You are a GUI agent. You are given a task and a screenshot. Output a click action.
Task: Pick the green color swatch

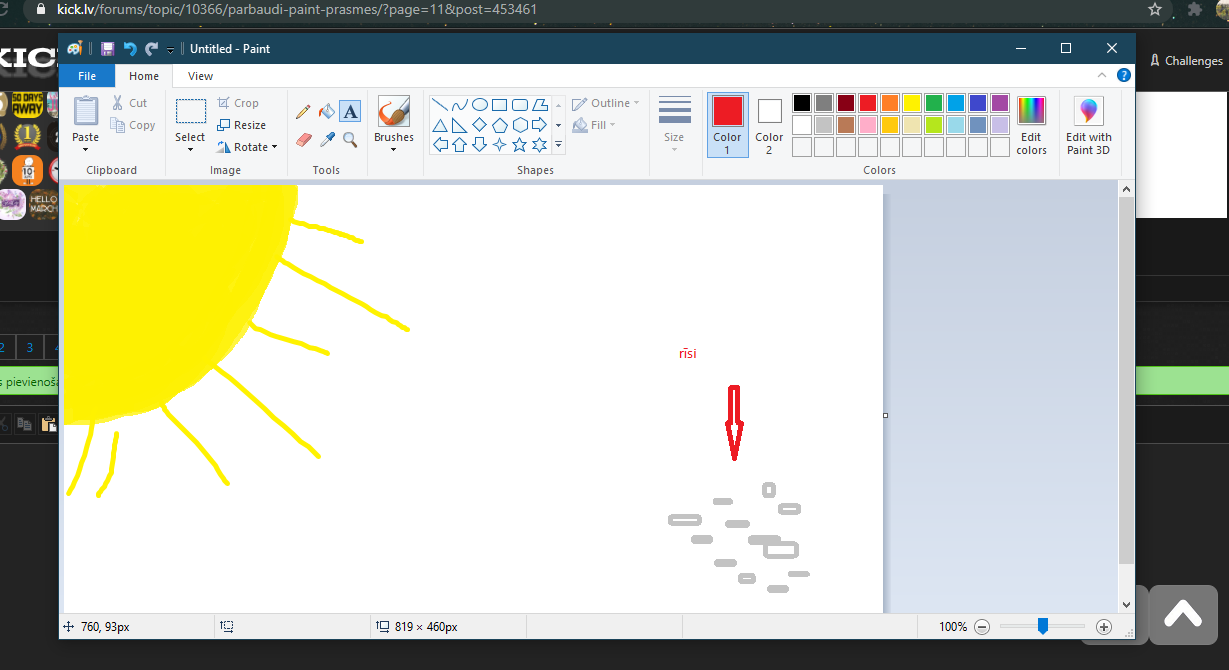934,103
